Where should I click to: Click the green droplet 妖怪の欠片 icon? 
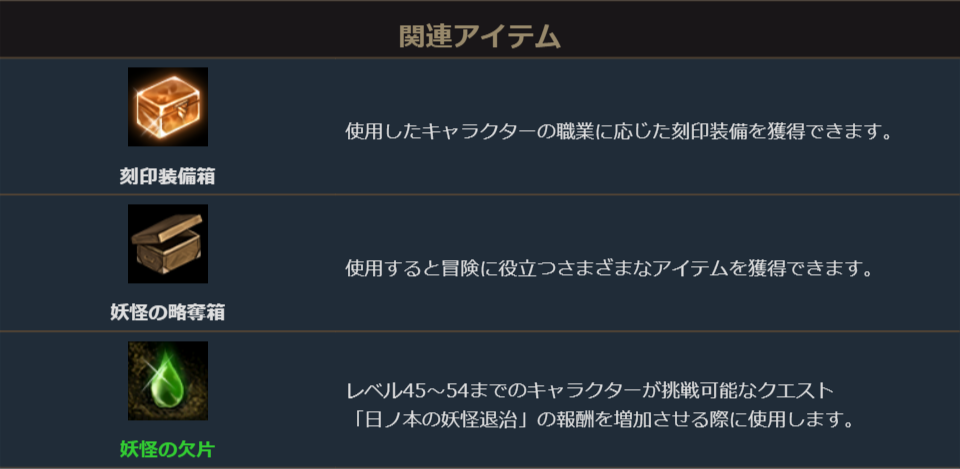pos(167,381)
